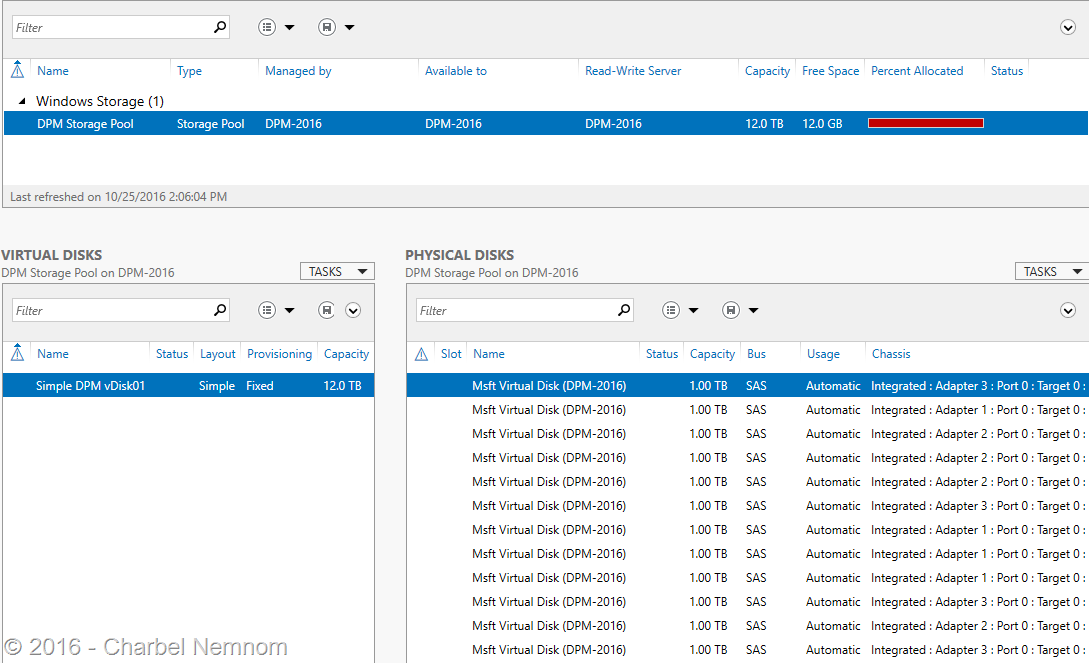This screenshot has height=663, width=1089.
Task: Click Physical Disks list options dropdown arrow
Action: point(693,310)
